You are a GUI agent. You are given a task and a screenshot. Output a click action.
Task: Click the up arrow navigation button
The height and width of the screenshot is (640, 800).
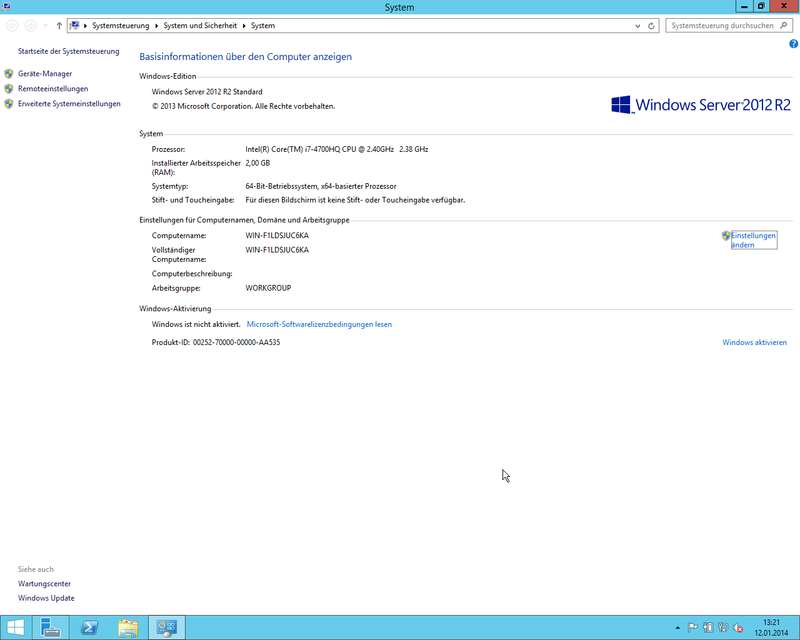click(59, 25)
